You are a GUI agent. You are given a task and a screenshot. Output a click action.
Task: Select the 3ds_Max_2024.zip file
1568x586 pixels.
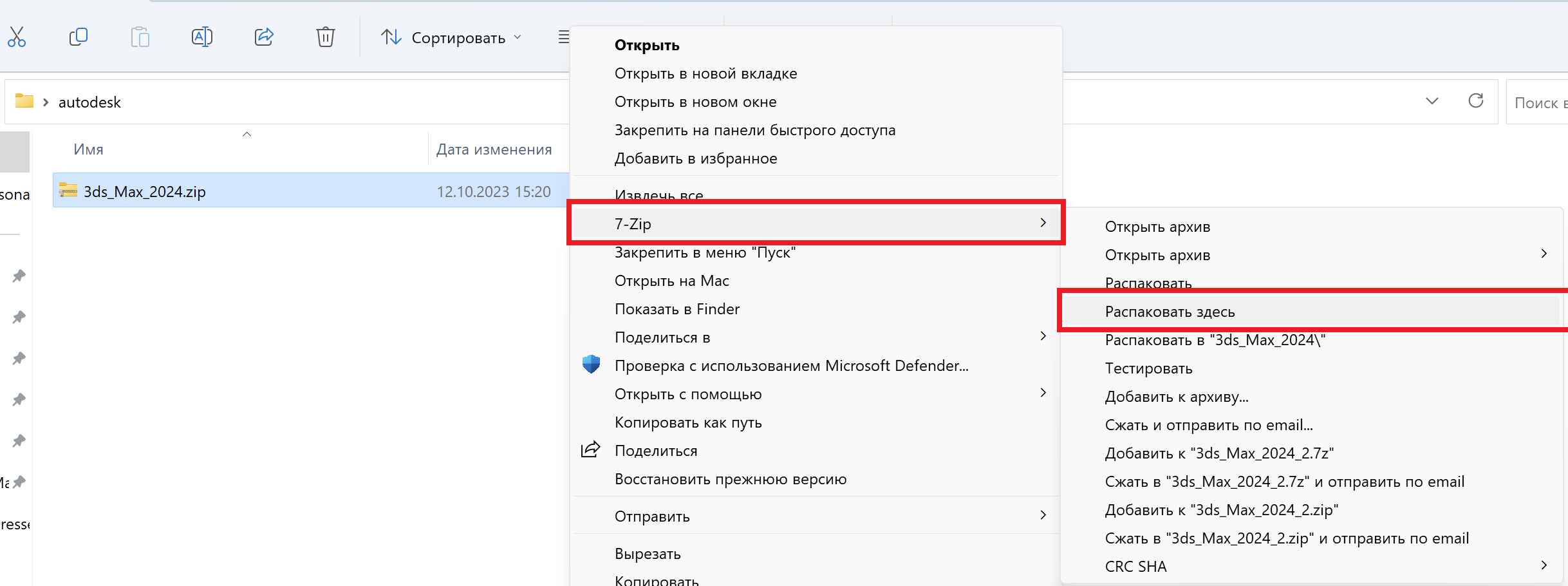point(145,192)
